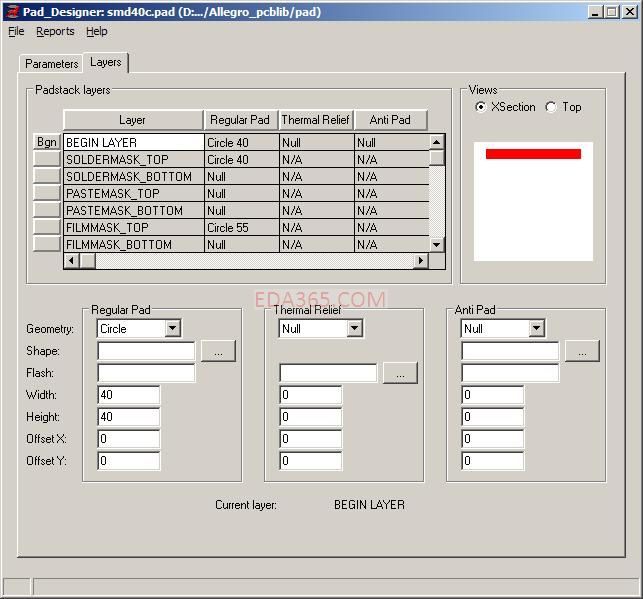The image size is (643, 599).
Task: Browse for Anti Pad shape
Action: pos(582,351)
